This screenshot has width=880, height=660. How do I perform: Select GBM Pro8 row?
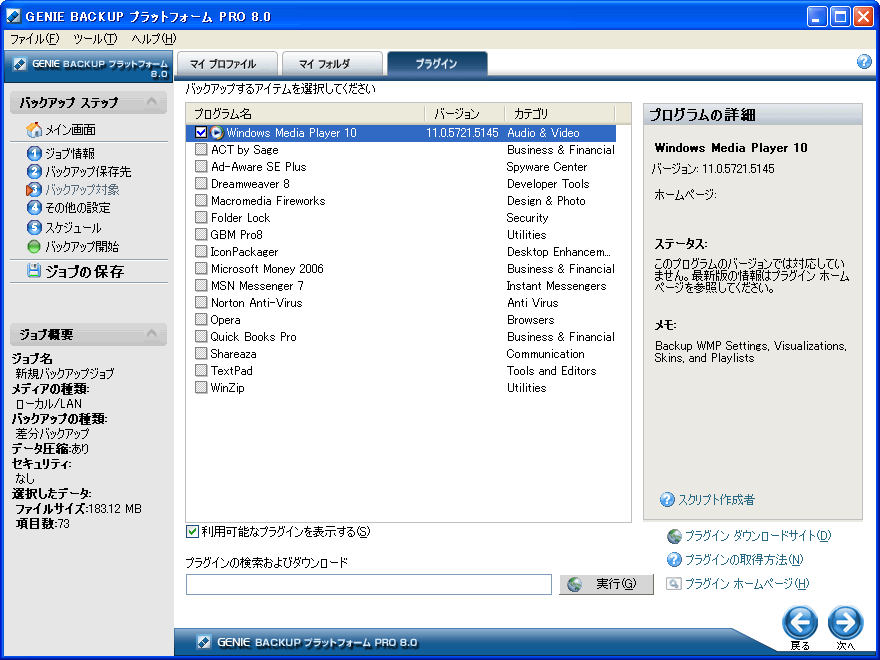(x=401, y=235)
